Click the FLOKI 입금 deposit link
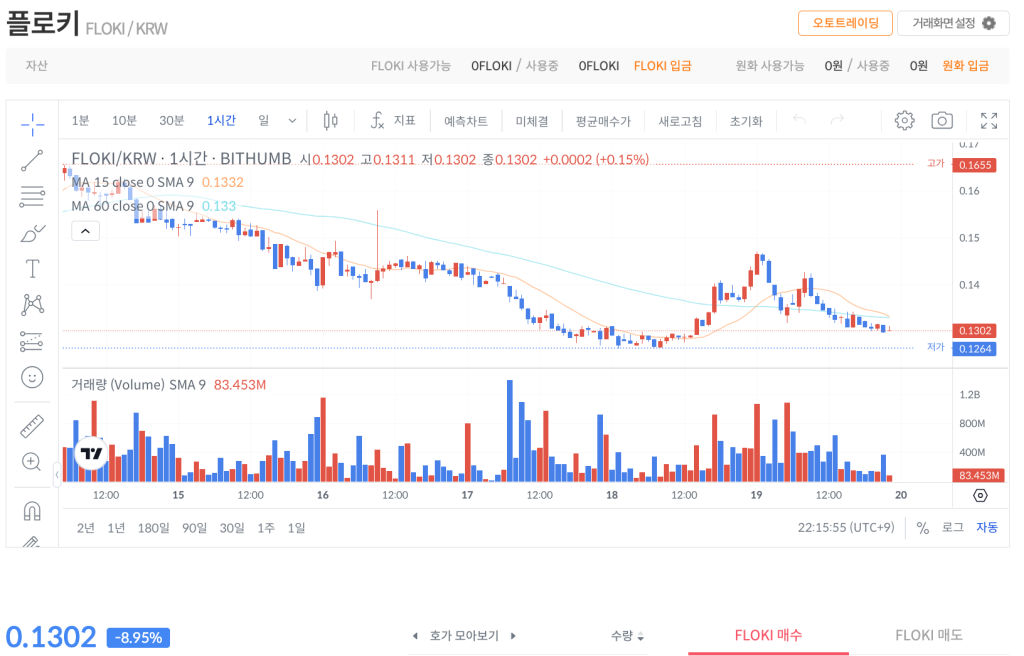1024x656 pixels. 662,66
